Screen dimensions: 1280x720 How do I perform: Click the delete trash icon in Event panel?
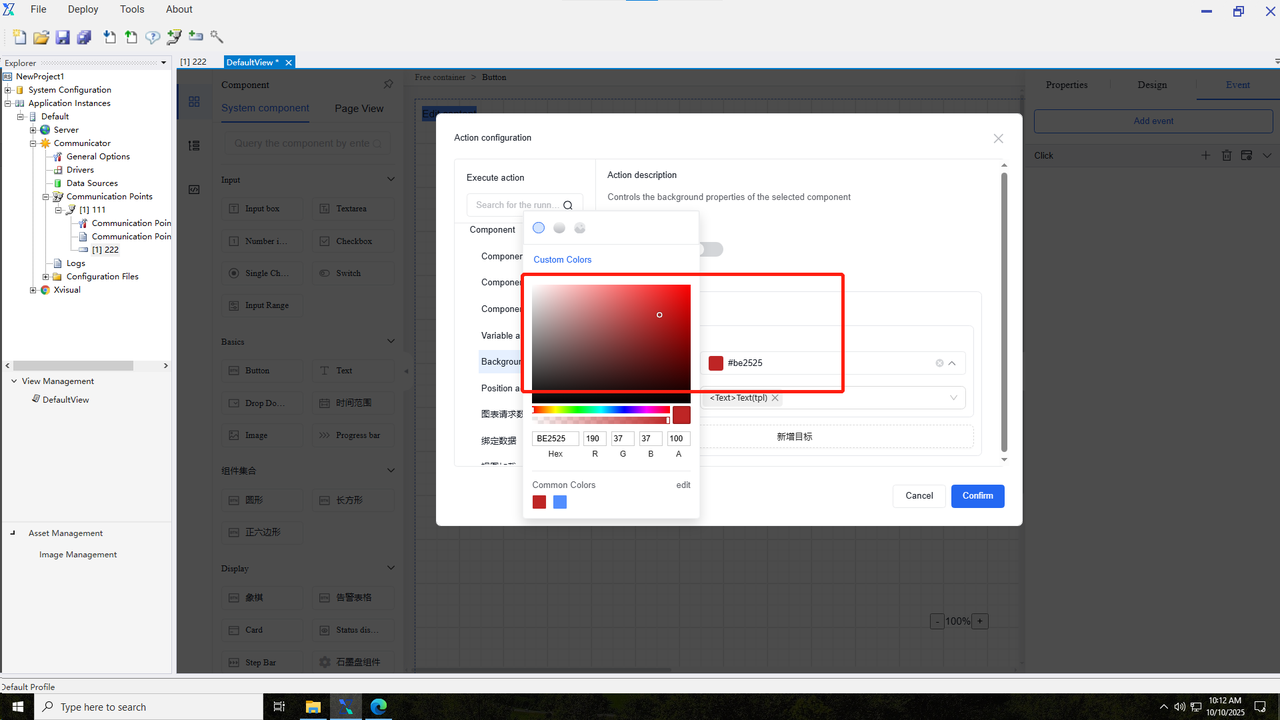[1227, 156]
